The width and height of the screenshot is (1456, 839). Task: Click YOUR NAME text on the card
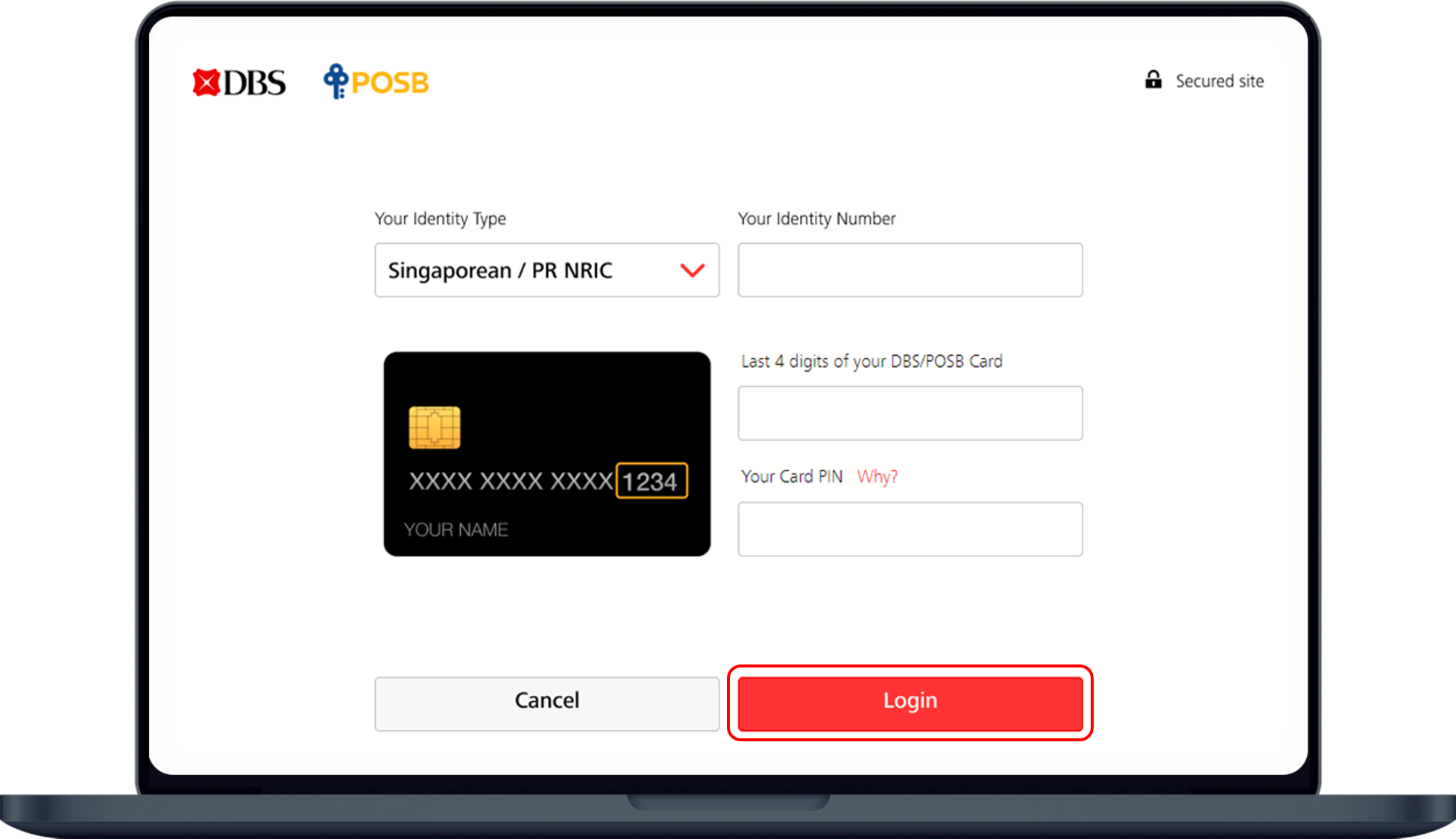click(456, 530)
